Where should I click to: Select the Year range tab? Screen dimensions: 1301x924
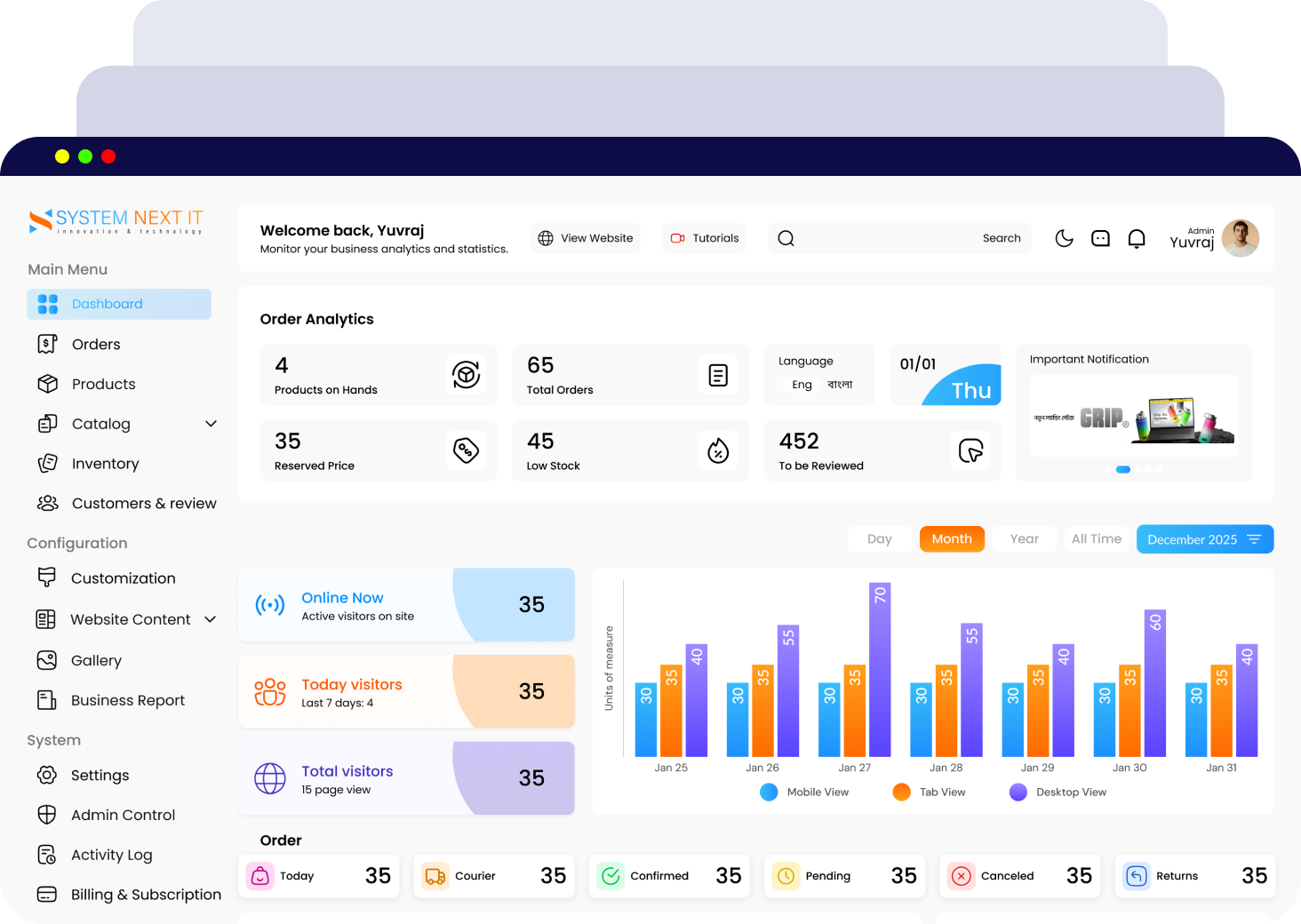(x=1024, y=539)
